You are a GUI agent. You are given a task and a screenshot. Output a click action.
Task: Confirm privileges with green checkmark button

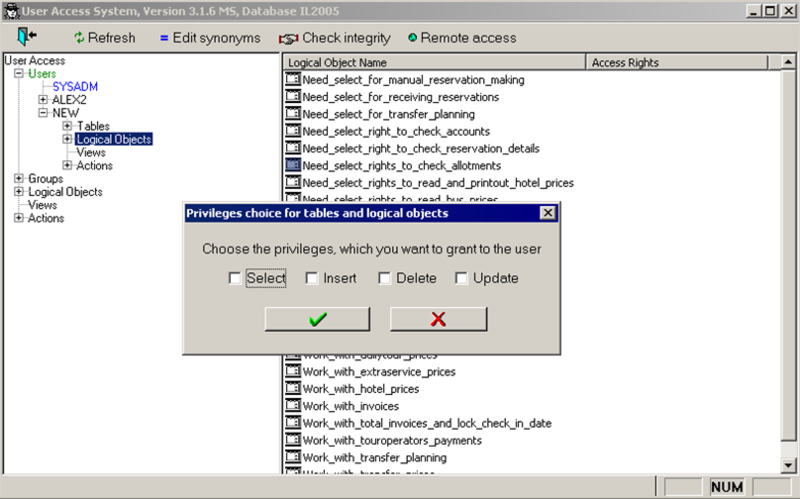(x=317, y=319)
